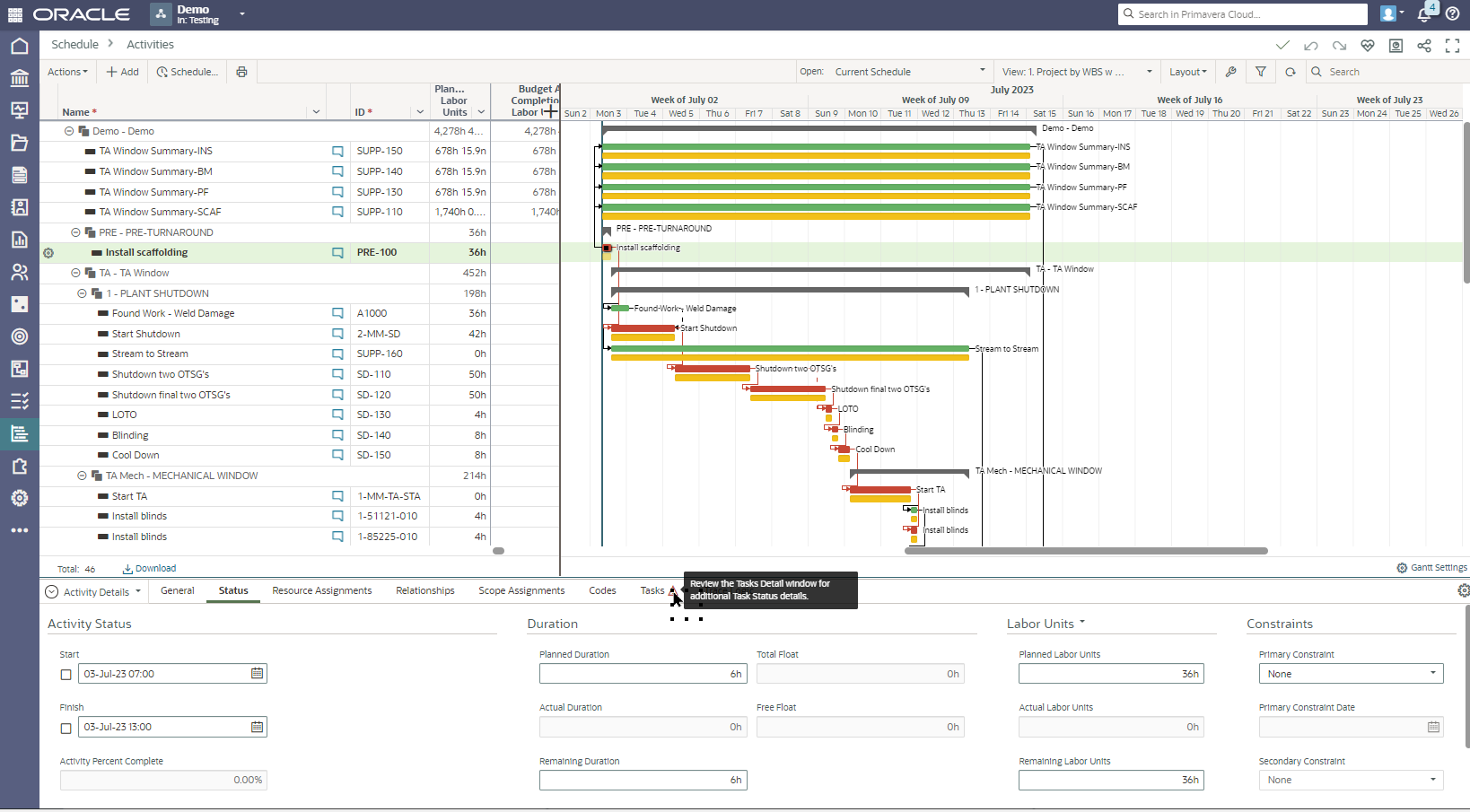Collapse the PRE - PRE-TURNAROUND node
Image resolution: width=1470 pixels, height=812 pixels.
click(x=75, y=232)
